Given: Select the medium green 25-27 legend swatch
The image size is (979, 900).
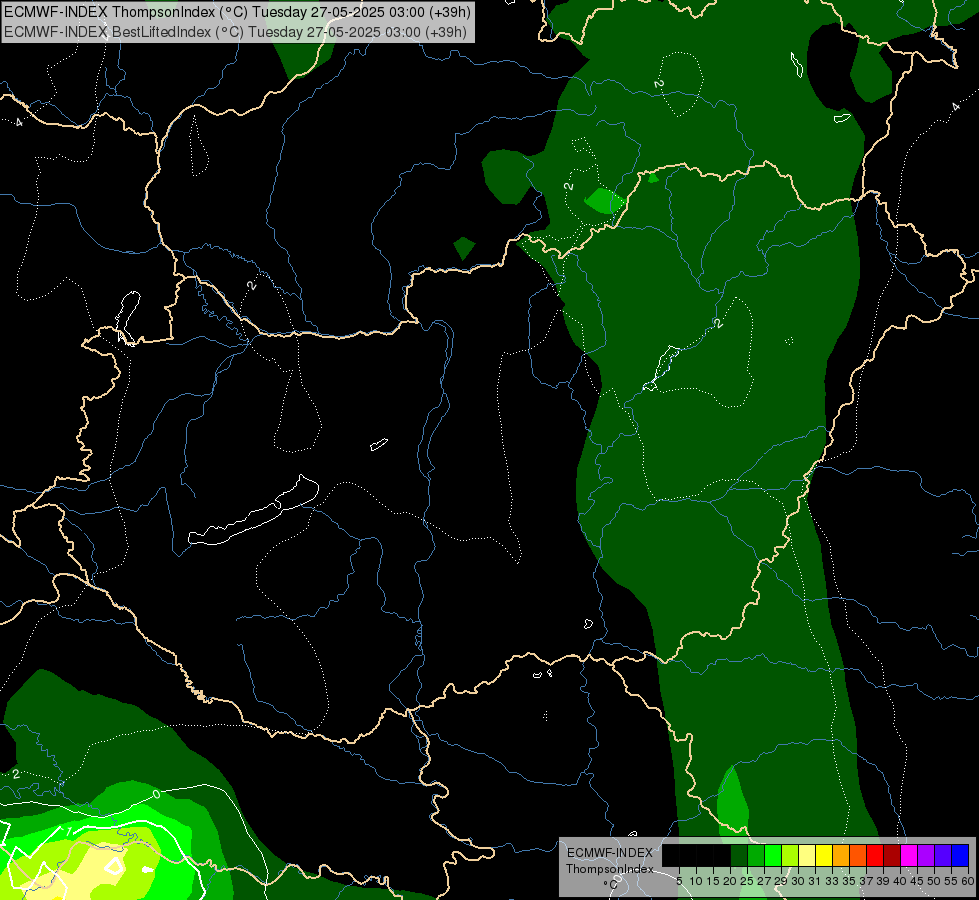Looking at the screenshot, I should 756,855.
